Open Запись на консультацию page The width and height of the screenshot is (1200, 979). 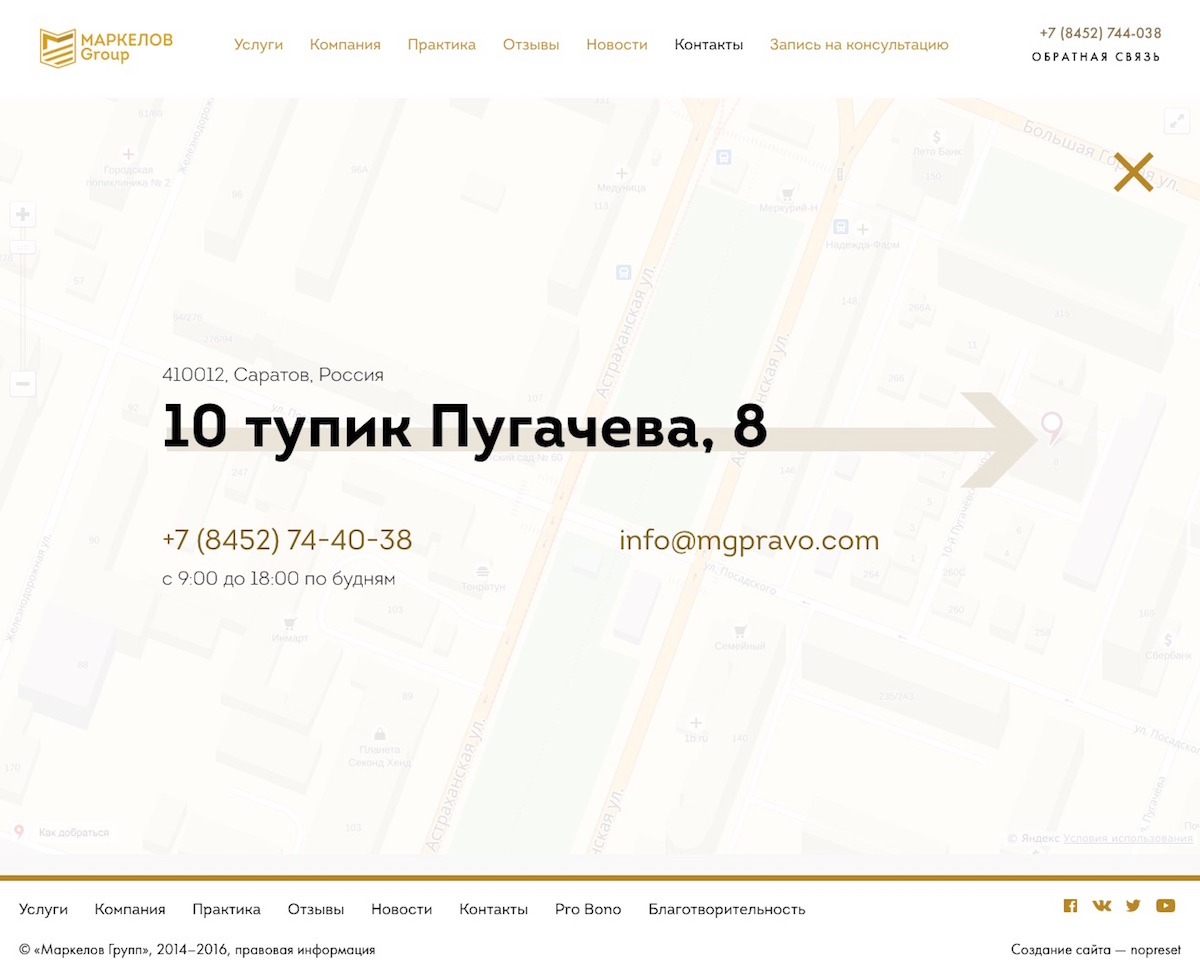(858, 45)
